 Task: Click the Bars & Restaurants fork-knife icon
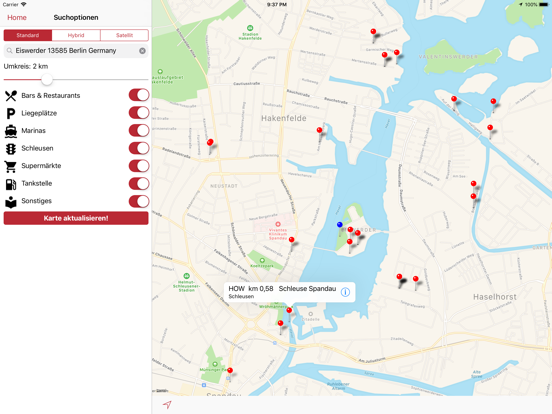[x=11, y=95]
